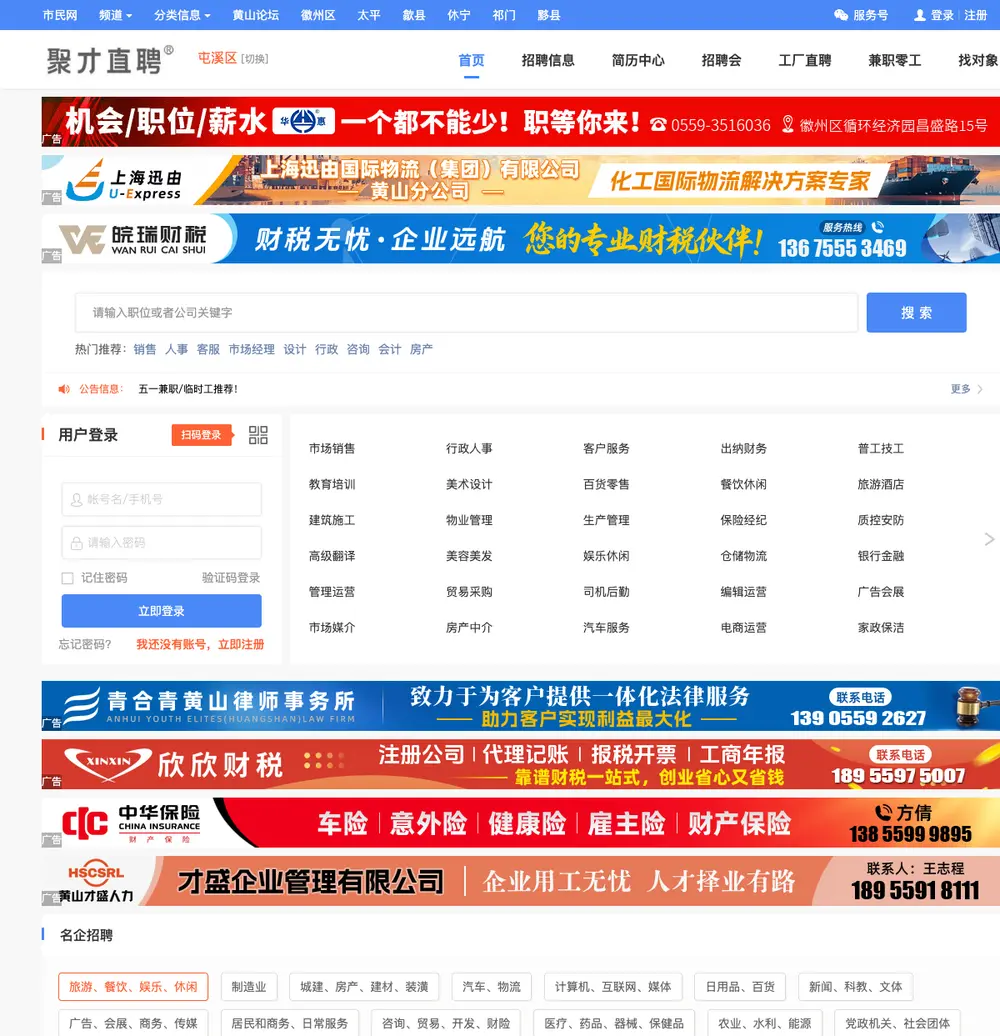Viewport: 1000px width, 1036px height.
Task: Click the user icon beside 登录
Action: click(x=919, y=15)
